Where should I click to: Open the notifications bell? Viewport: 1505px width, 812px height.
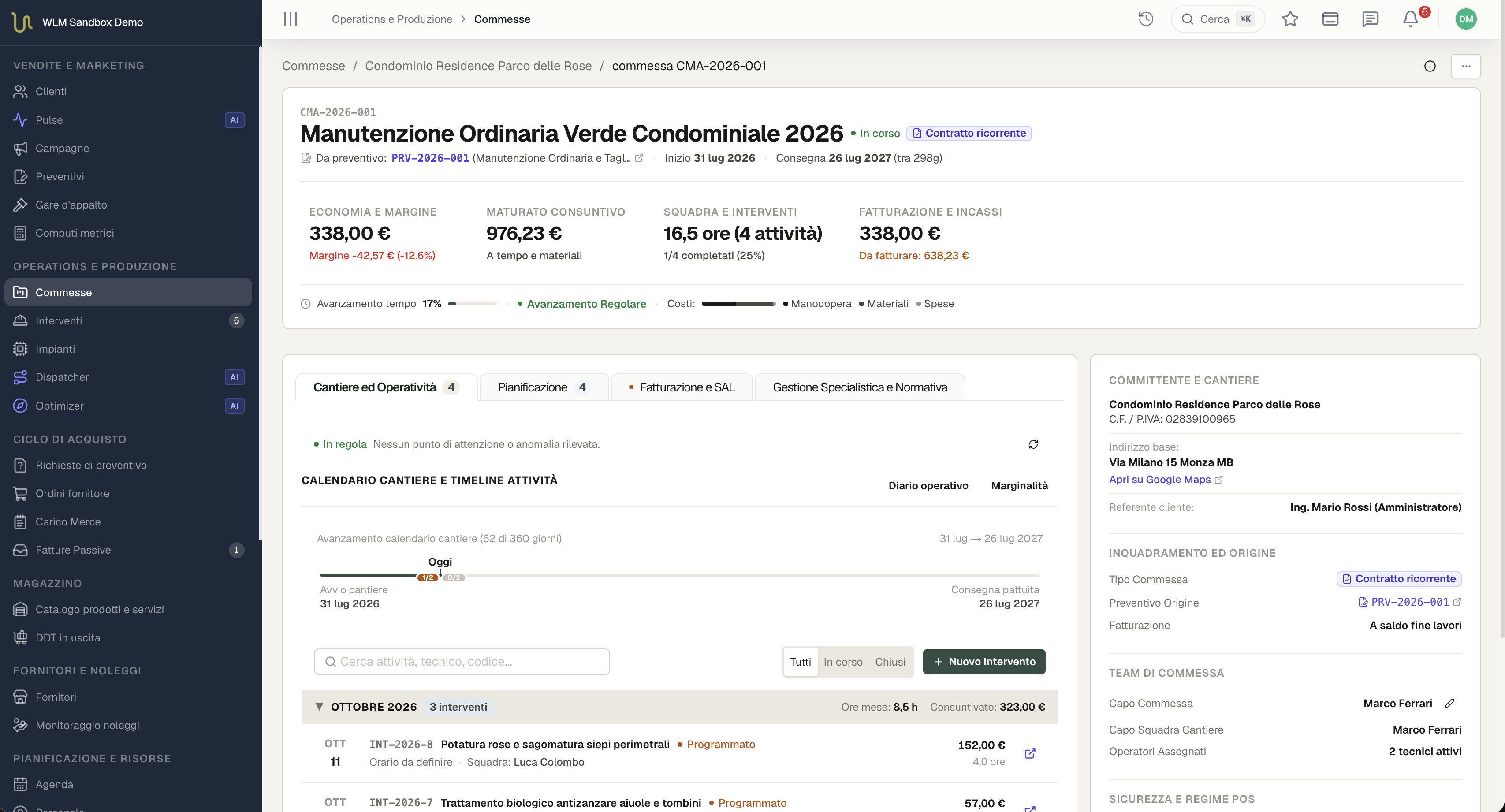(1410, 19)
